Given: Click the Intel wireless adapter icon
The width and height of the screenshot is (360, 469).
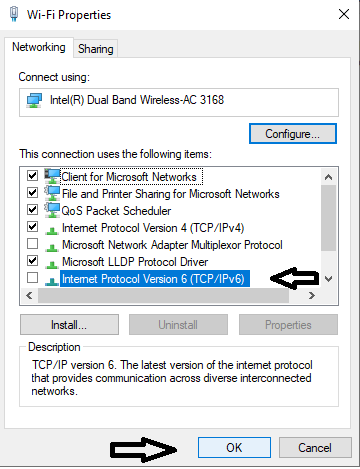Looking at the screenshot, I should click(34, 101).
